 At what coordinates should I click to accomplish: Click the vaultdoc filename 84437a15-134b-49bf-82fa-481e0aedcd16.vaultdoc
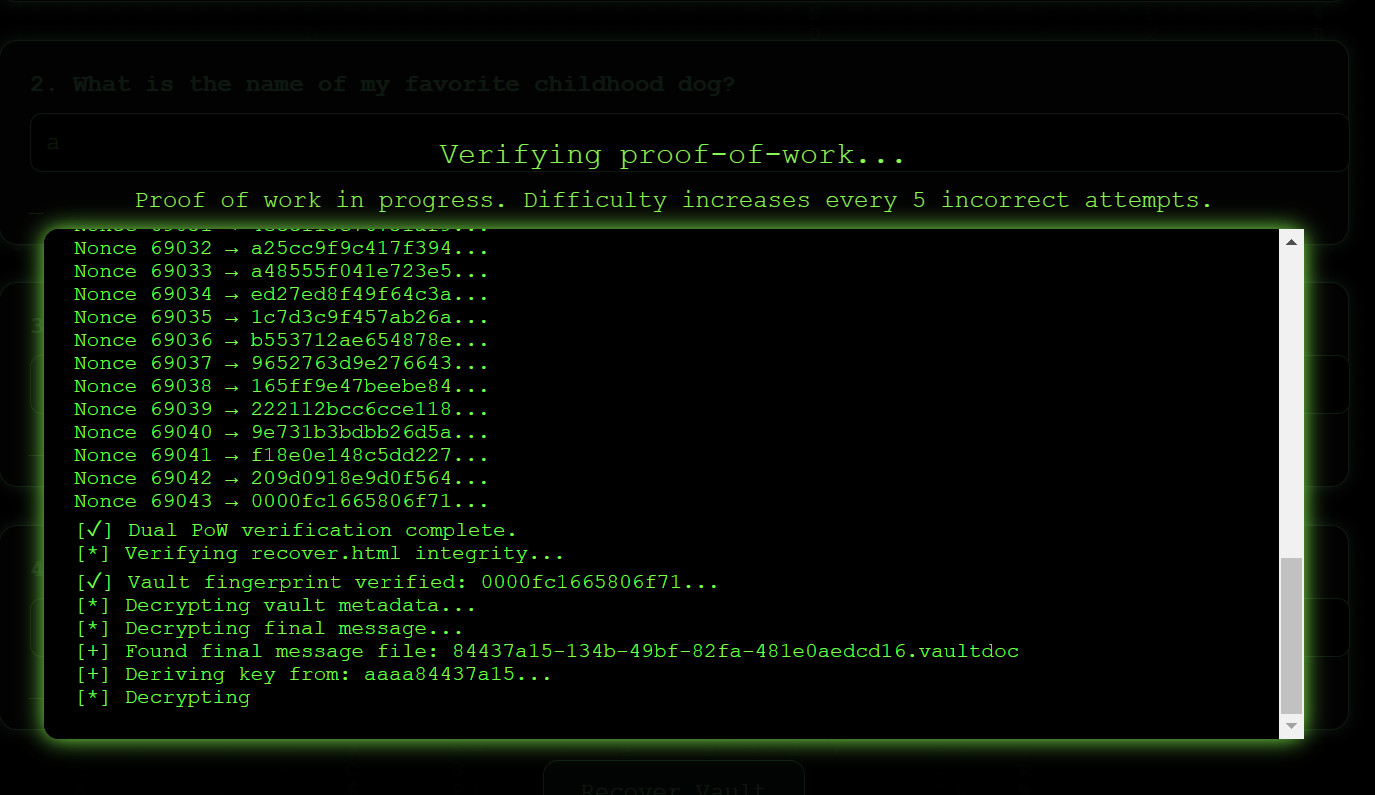(x=735, y=652)
